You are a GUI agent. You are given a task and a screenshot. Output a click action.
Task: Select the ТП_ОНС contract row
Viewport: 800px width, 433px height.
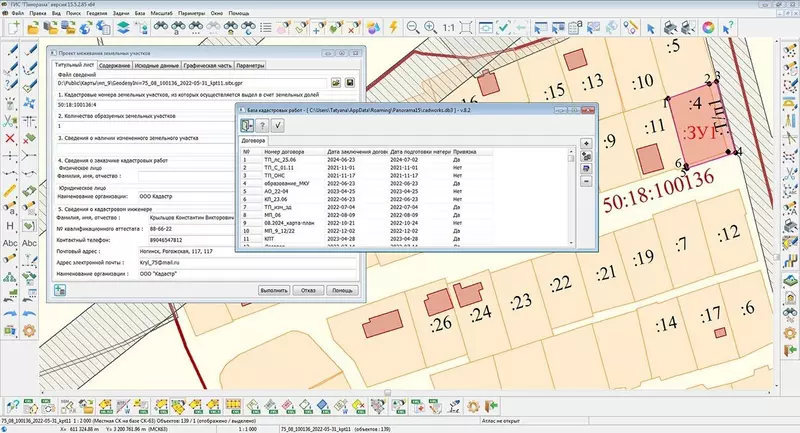(x=276, y=177)
